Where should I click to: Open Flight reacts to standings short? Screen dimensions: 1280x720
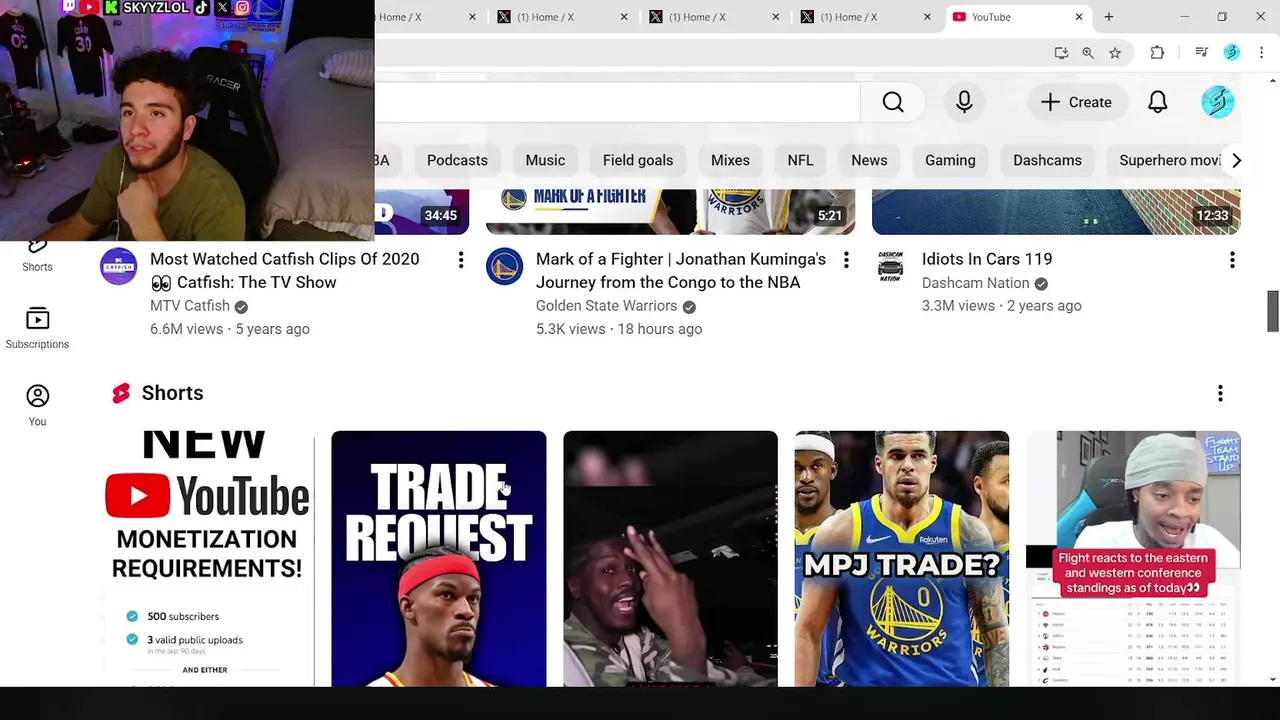[x=1133, y=559]
